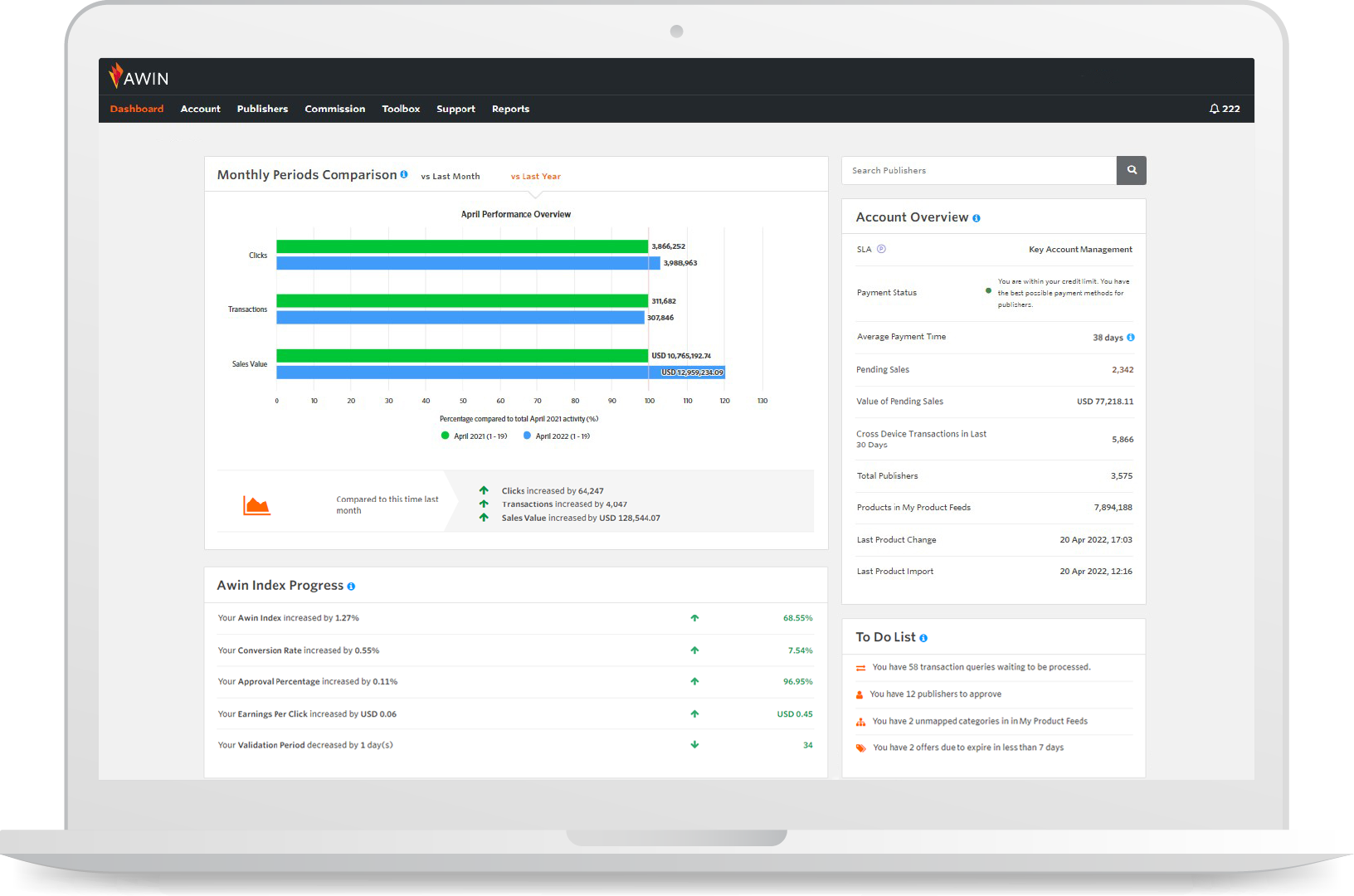Click the magnifier search button

[x=1131, y=170]
